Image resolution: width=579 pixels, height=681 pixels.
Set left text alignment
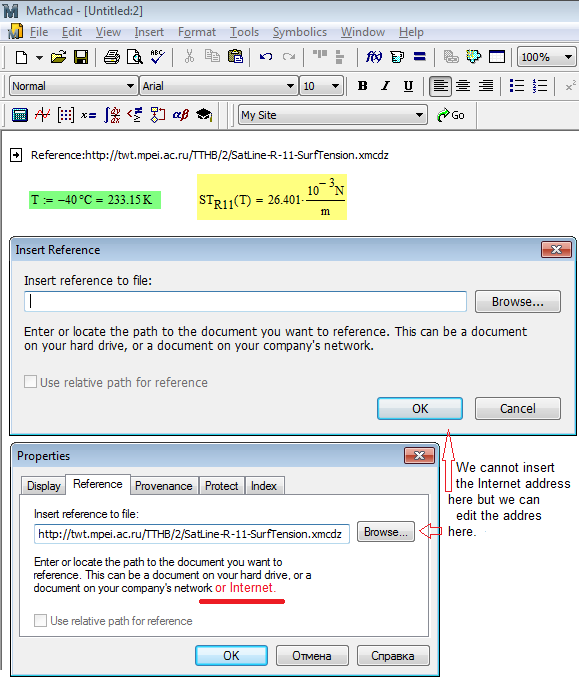click(440, 86)
